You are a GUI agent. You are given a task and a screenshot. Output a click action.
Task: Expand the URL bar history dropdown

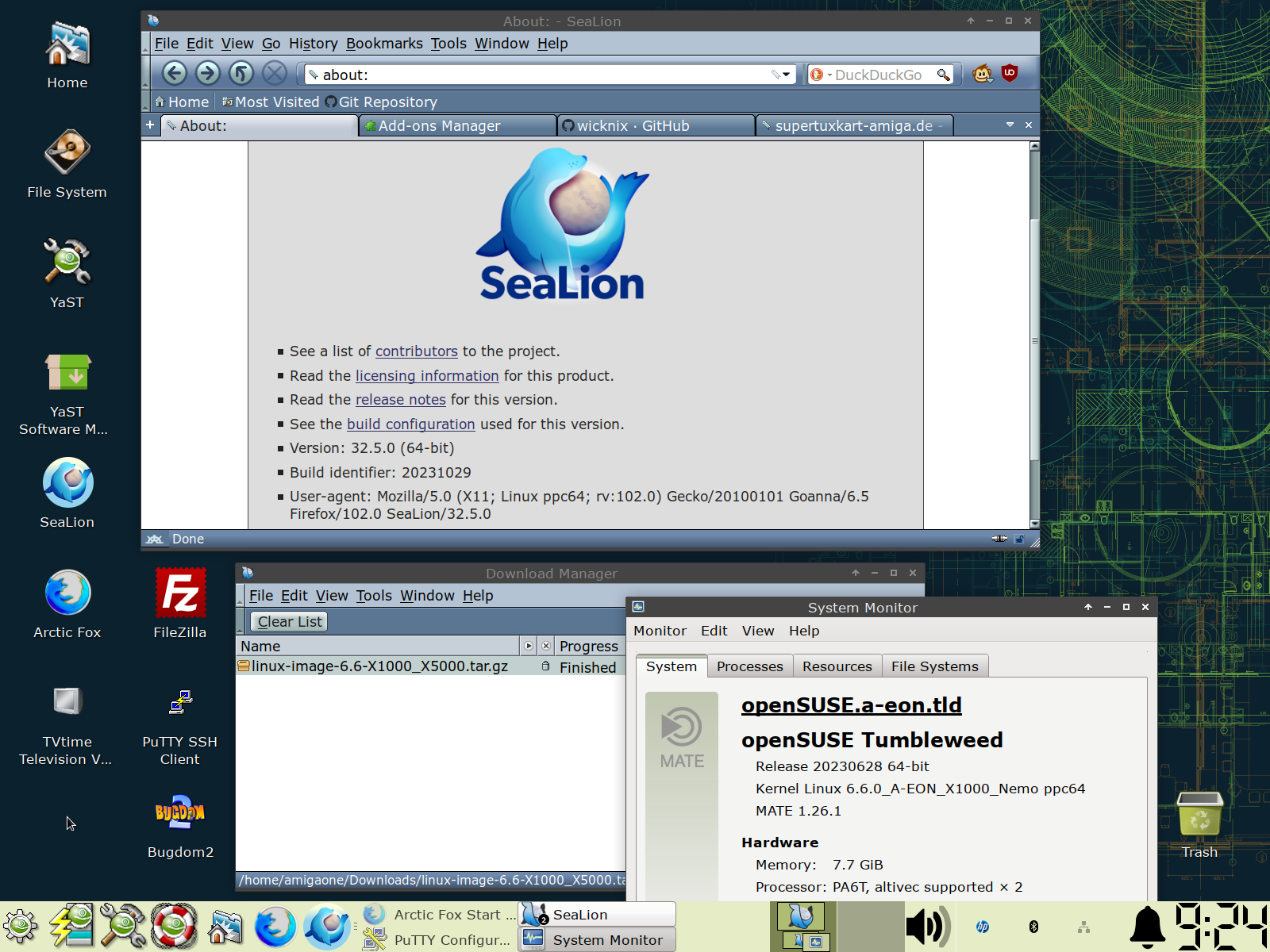pos(786,75)
